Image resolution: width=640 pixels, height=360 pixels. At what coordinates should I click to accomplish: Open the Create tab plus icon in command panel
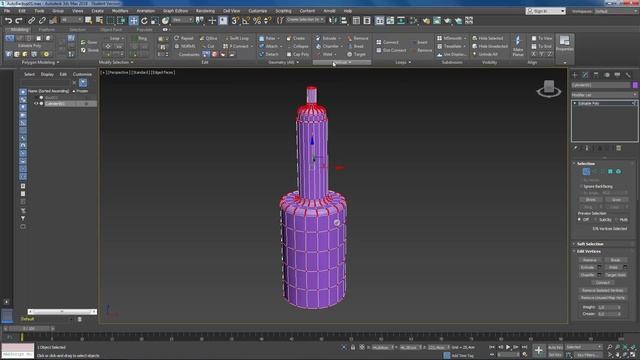point(575,75)
